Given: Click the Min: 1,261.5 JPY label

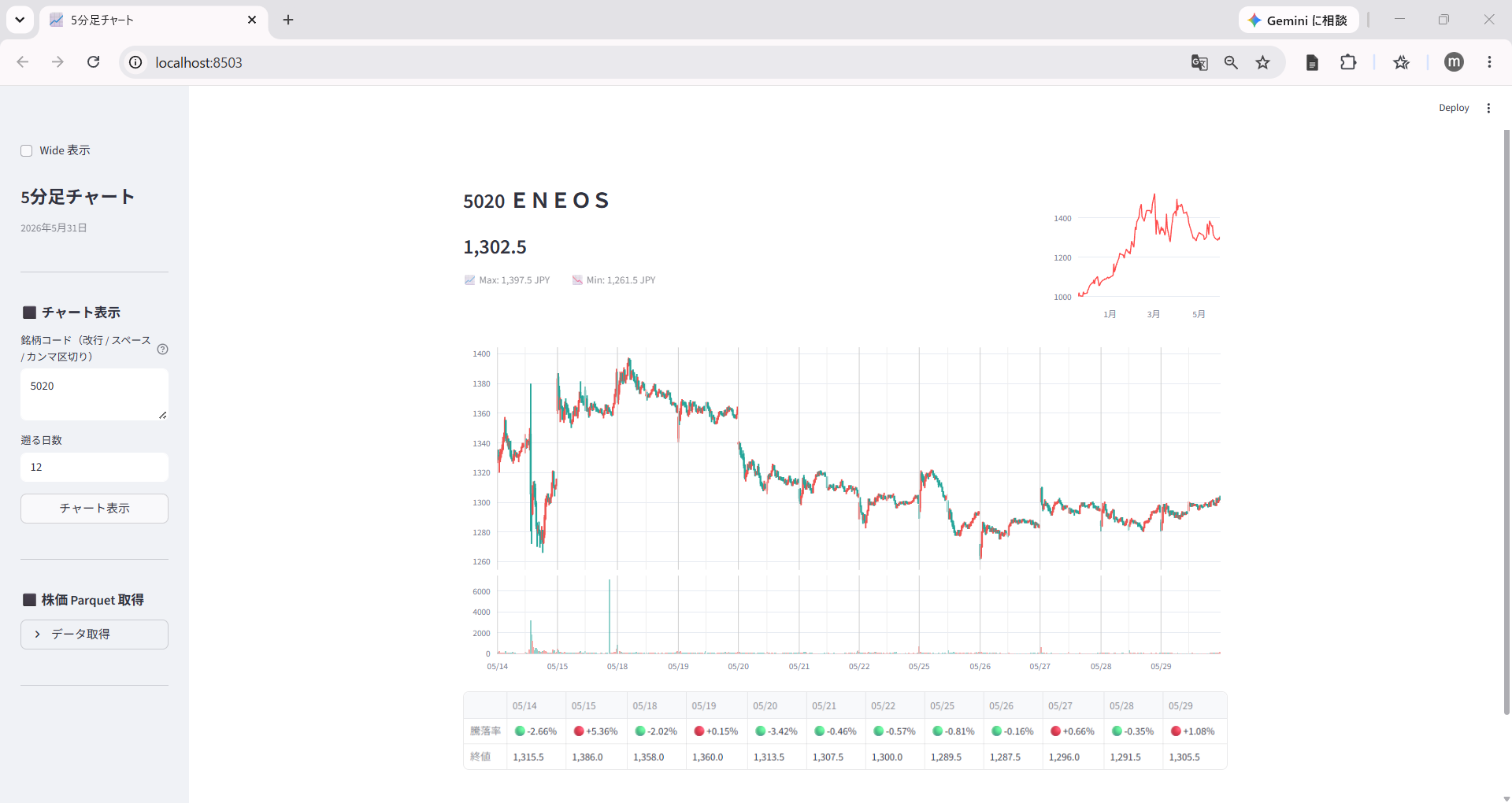Looking at the screenshot, I should pos(614,280).
